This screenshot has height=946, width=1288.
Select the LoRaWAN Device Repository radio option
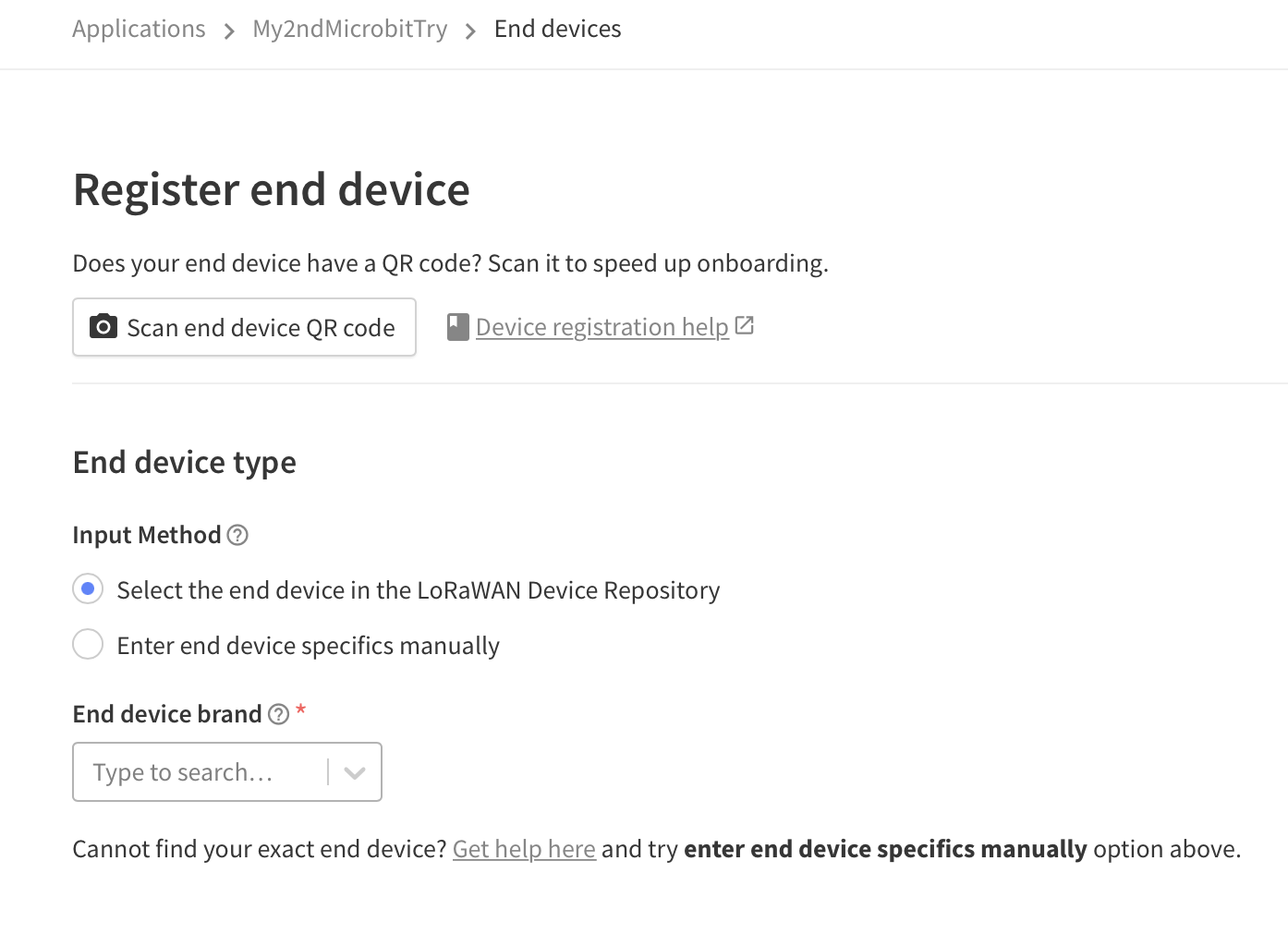click(x=88, y=588)
